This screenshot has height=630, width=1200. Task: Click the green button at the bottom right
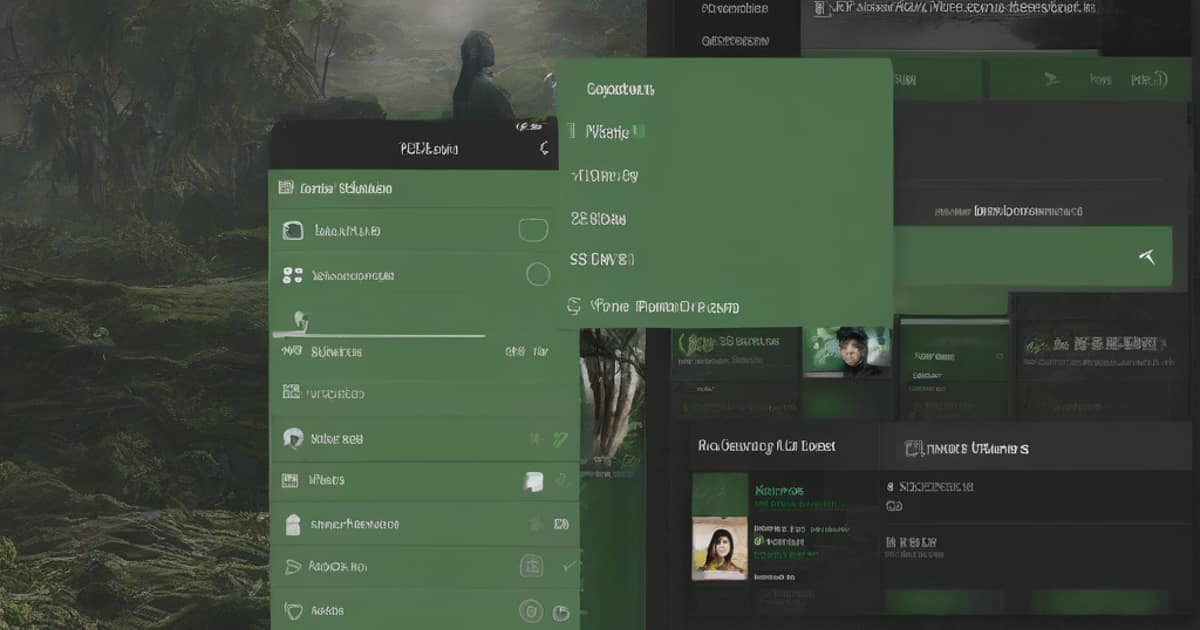tap(1098, 601)
